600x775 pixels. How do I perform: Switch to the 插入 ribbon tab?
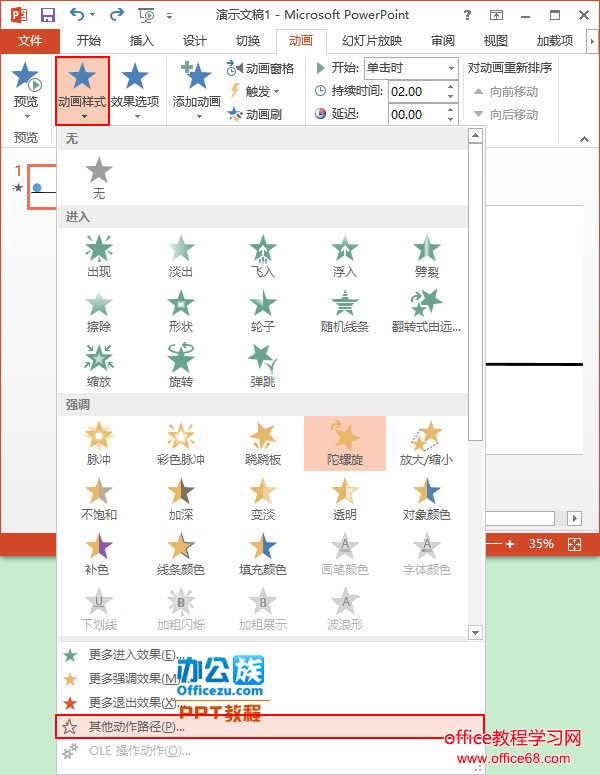tap(141, 41)
